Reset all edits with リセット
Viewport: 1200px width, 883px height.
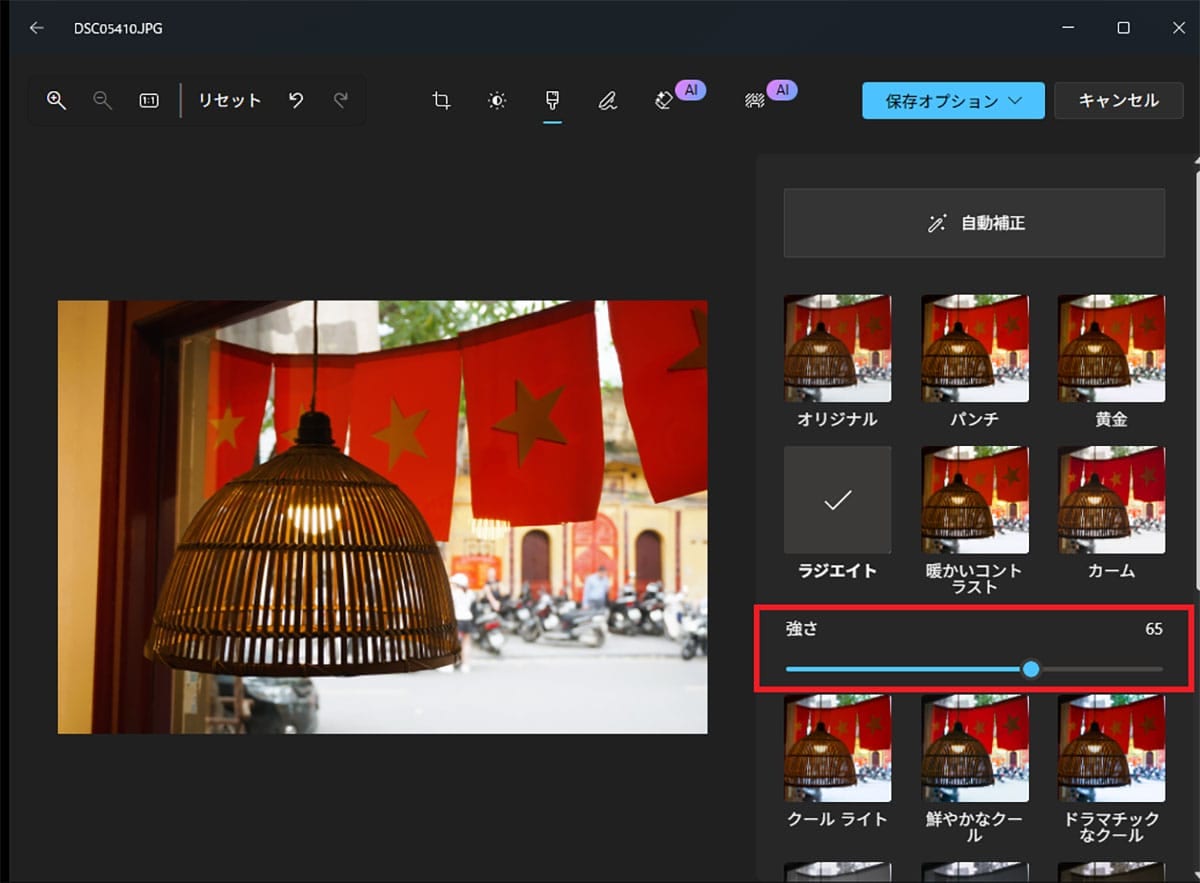pos(228,100)
